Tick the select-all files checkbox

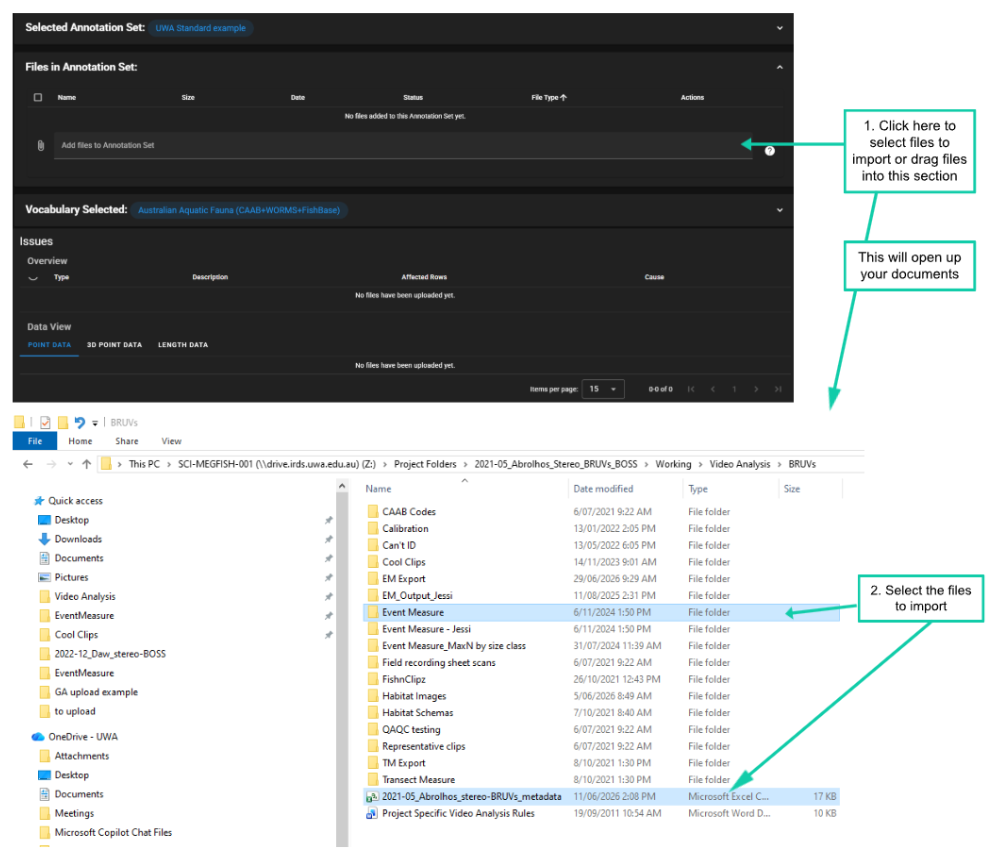tap(38, 97)
